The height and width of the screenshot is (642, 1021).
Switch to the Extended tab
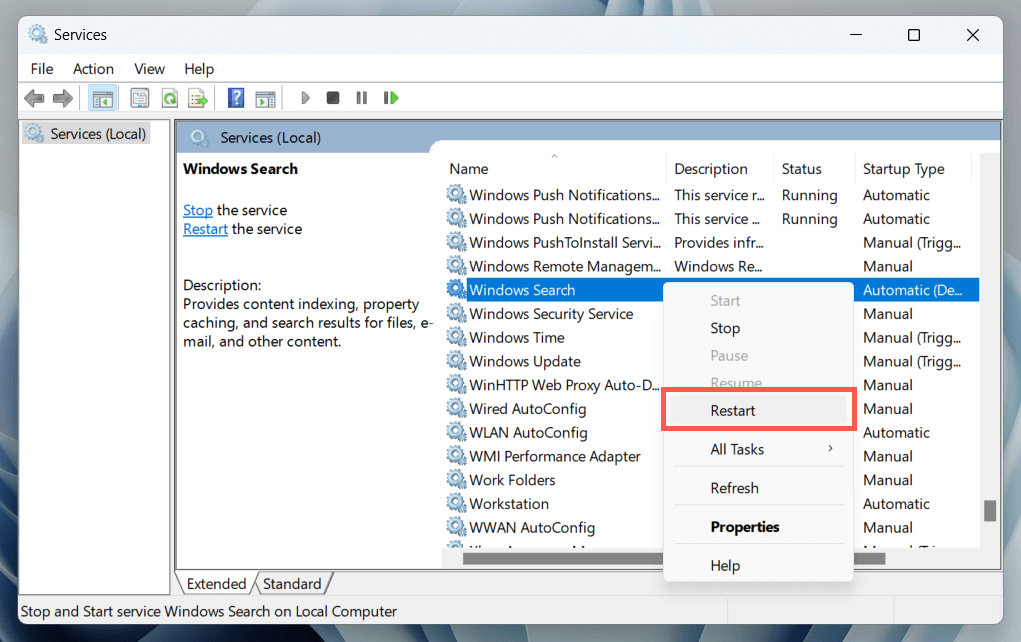pos(216,583)
